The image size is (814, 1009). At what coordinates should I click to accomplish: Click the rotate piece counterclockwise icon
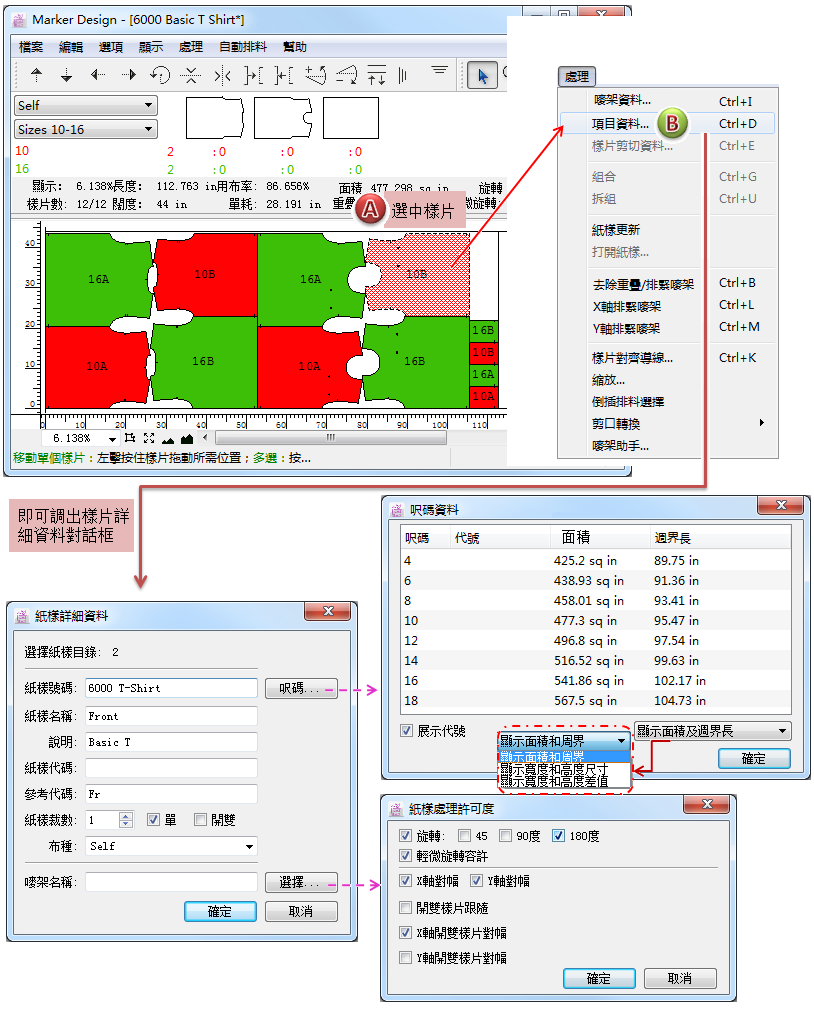click(160, 75)
